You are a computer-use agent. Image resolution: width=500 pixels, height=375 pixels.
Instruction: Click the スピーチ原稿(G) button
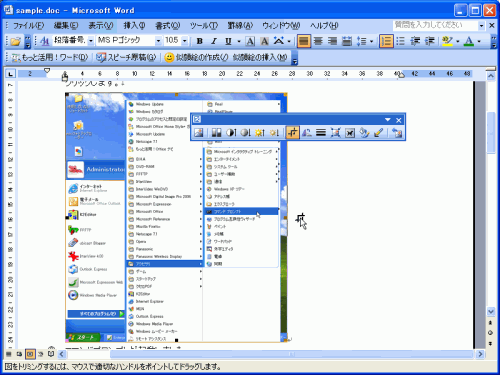[x=126, y=57]
